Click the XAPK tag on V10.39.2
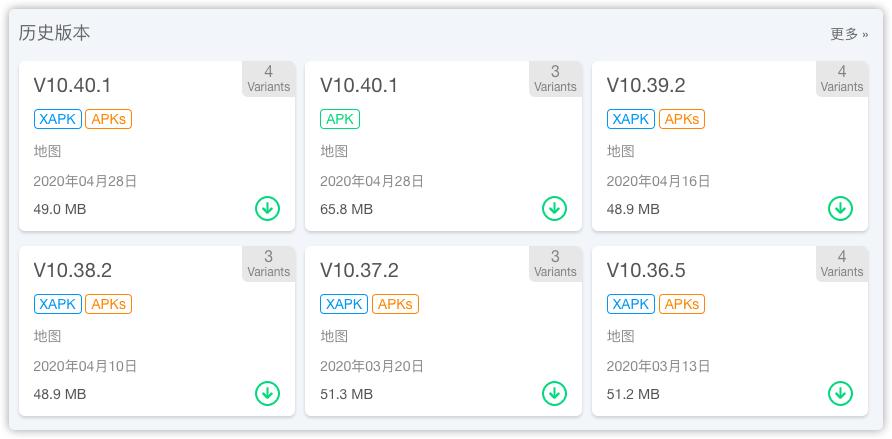The width and height of the screenshot is (892, 439). [x=630, y=119]
